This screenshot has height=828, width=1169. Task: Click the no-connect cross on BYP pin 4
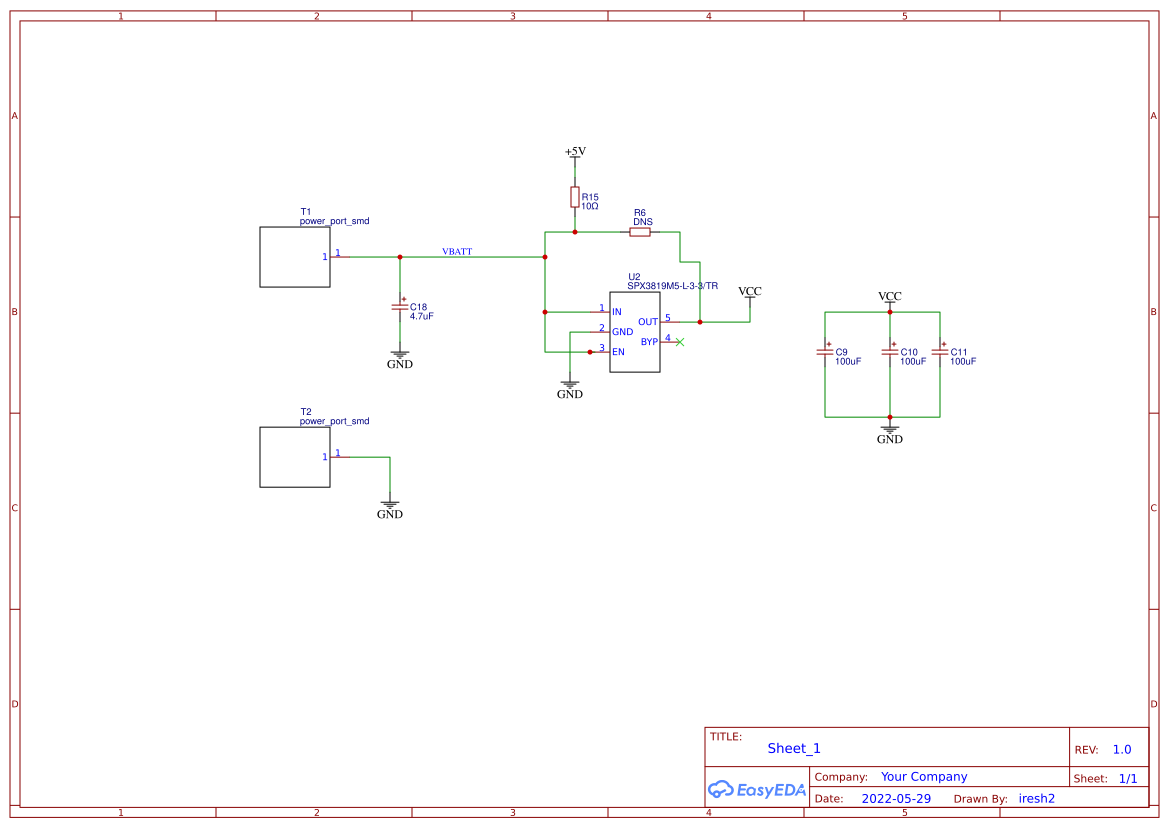tap(679, 341)
